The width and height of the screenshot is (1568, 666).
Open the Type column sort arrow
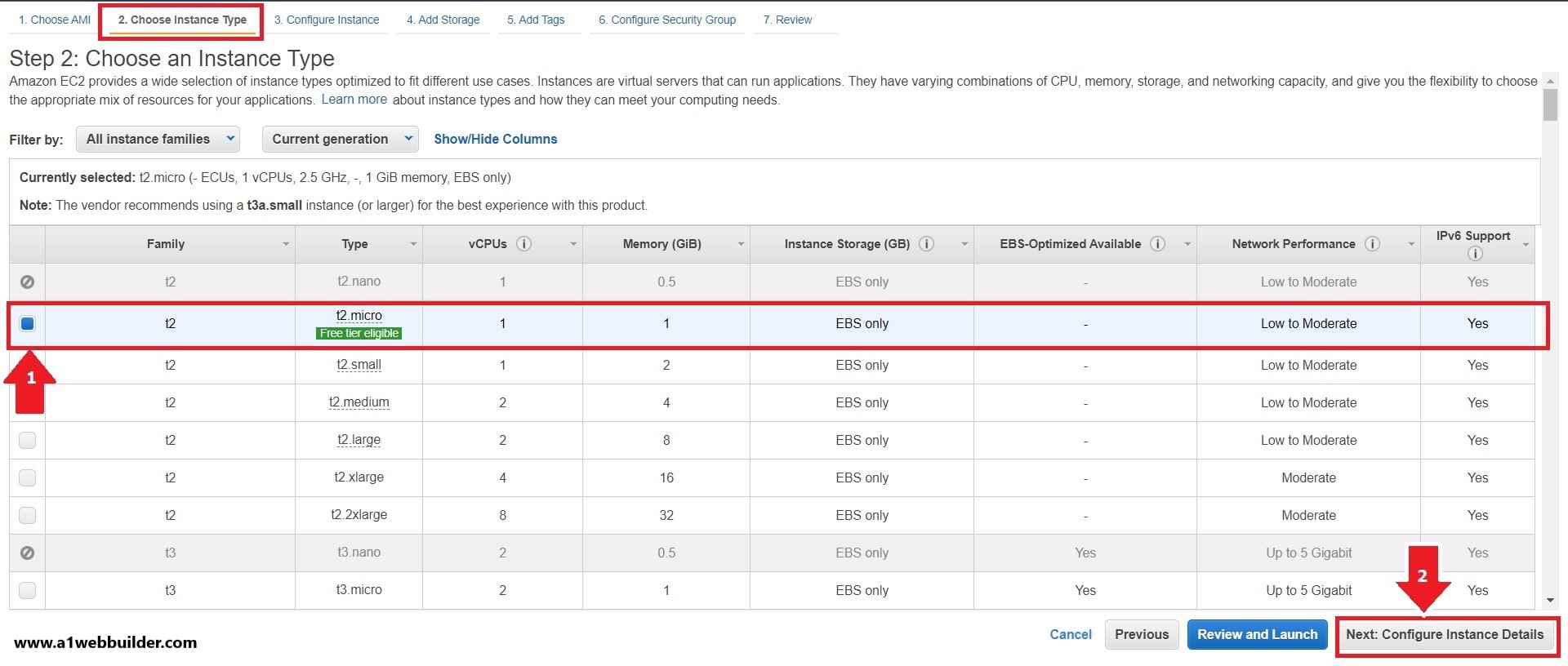413,244
